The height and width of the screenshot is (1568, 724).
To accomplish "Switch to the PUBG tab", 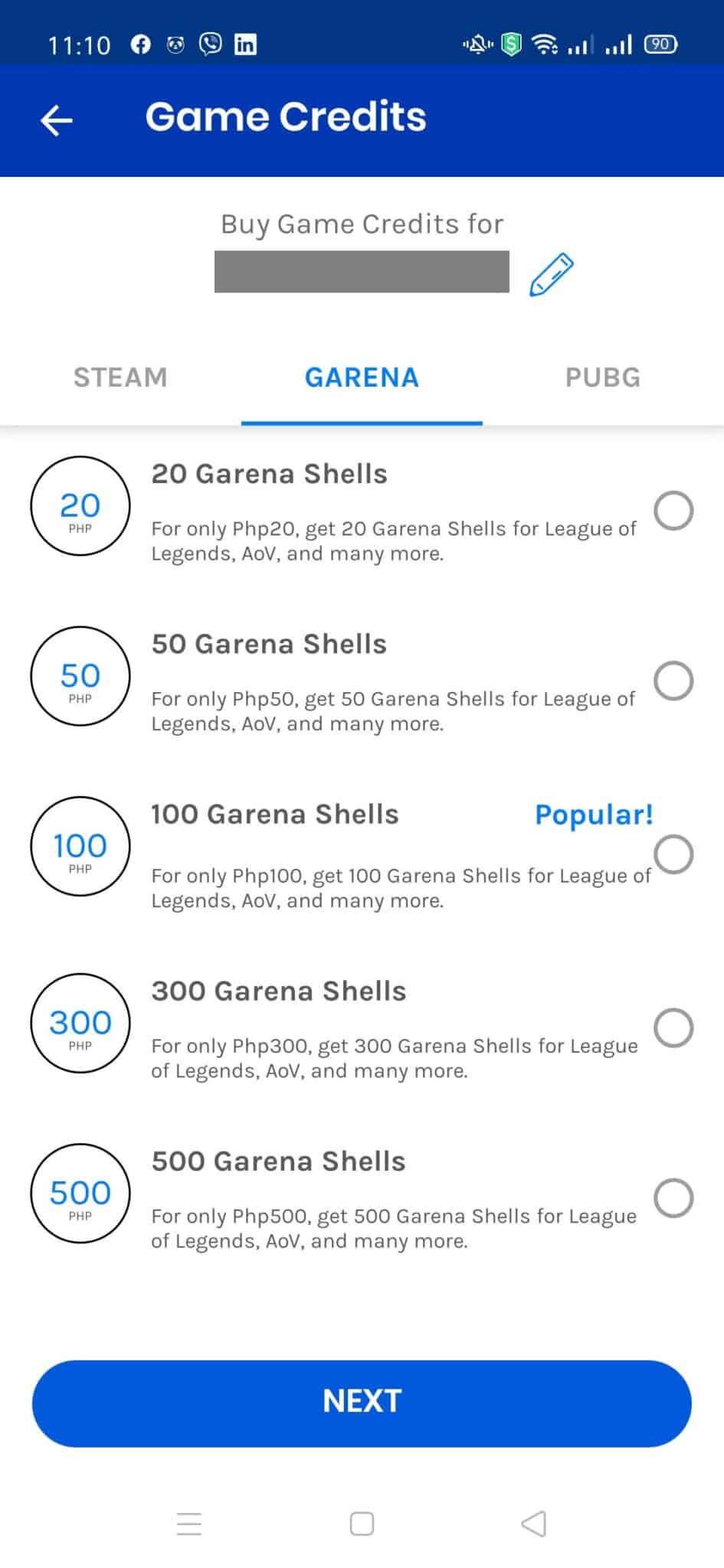I will pyautogui.click(x=602, y=377).
